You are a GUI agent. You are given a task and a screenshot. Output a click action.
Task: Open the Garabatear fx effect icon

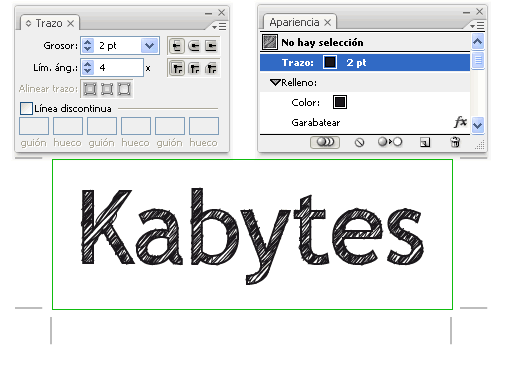(x=460, y=122)
